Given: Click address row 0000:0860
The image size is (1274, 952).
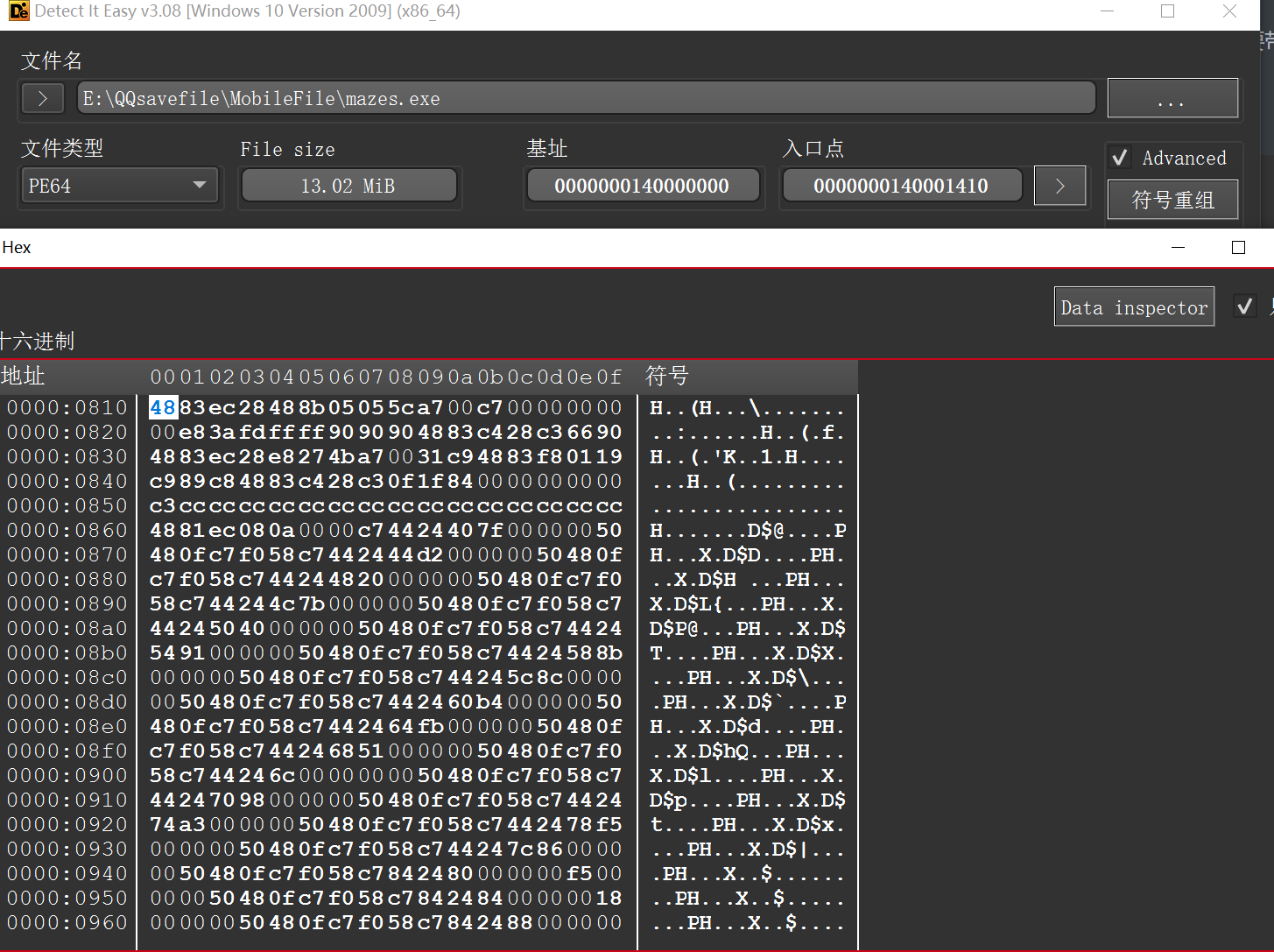Looking at the screenshot, I should tap(67, 530).
